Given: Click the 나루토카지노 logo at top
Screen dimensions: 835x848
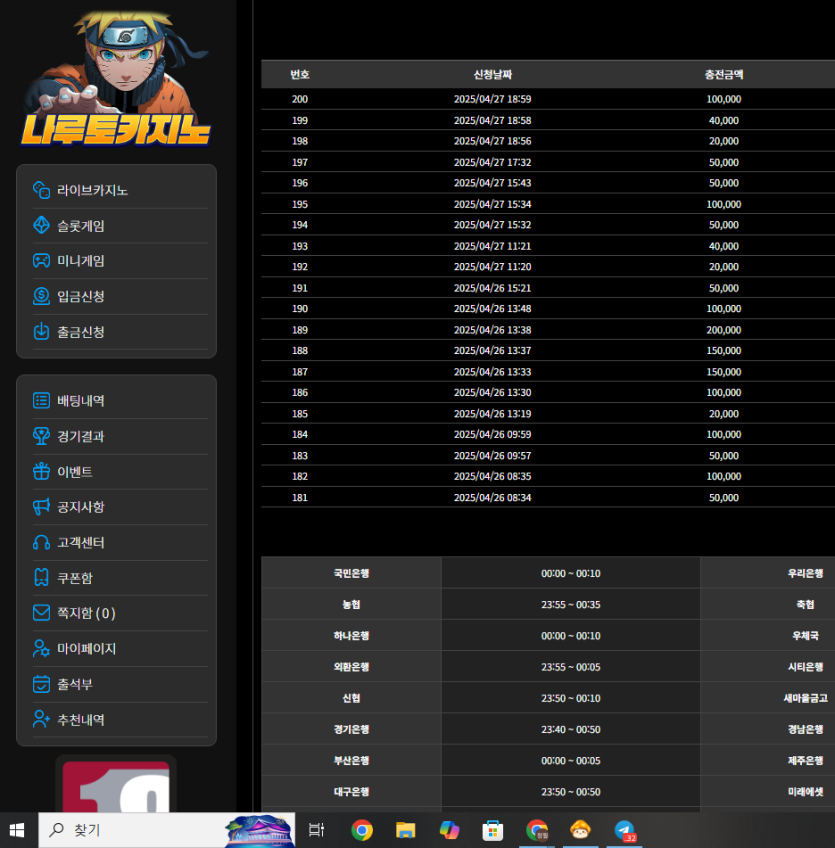Looking at the screenshot, I should (116, 78).
